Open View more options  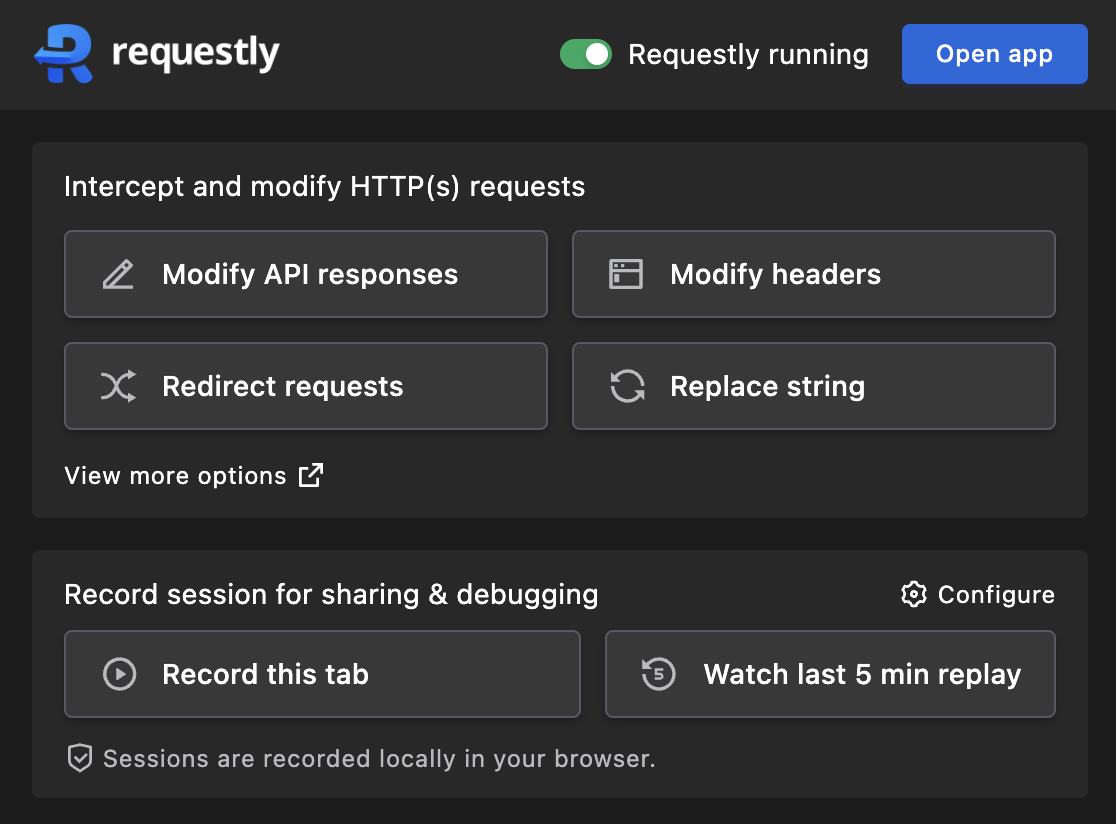tap(176, 475)
